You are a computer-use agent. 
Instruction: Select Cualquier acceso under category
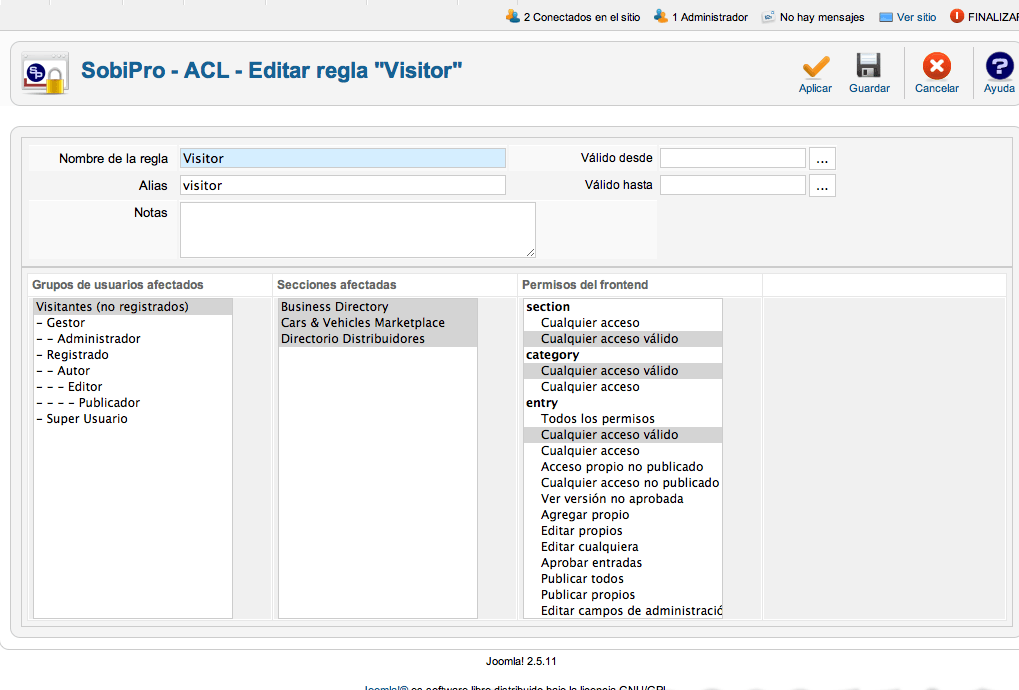pyautogui.click(x=623, y=387)
